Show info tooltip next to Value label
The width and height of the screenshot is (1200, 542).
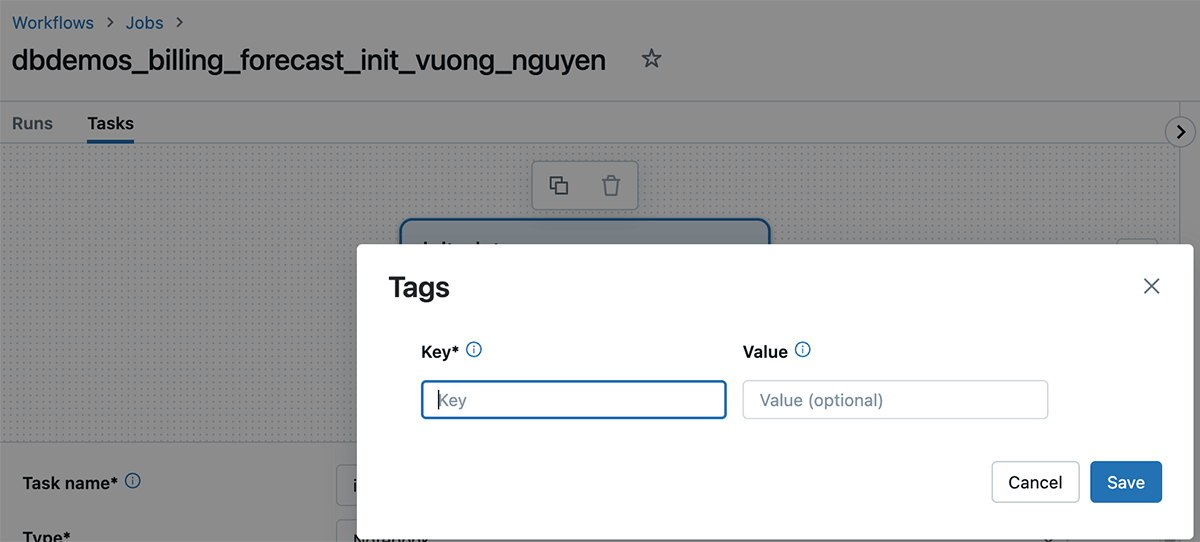(x=802, y=350)
